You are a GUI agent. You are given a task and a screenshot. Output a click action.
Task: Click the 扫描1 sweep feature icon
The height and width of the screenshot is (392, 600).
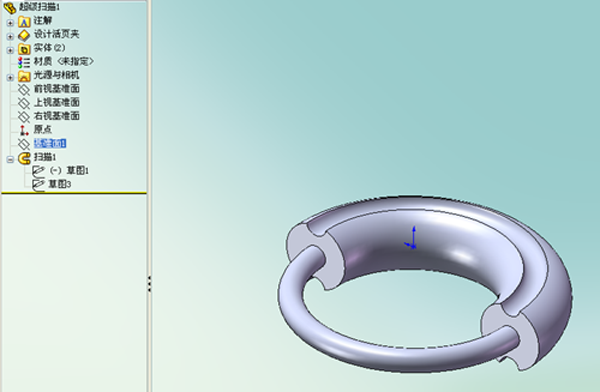coord(24,158)
